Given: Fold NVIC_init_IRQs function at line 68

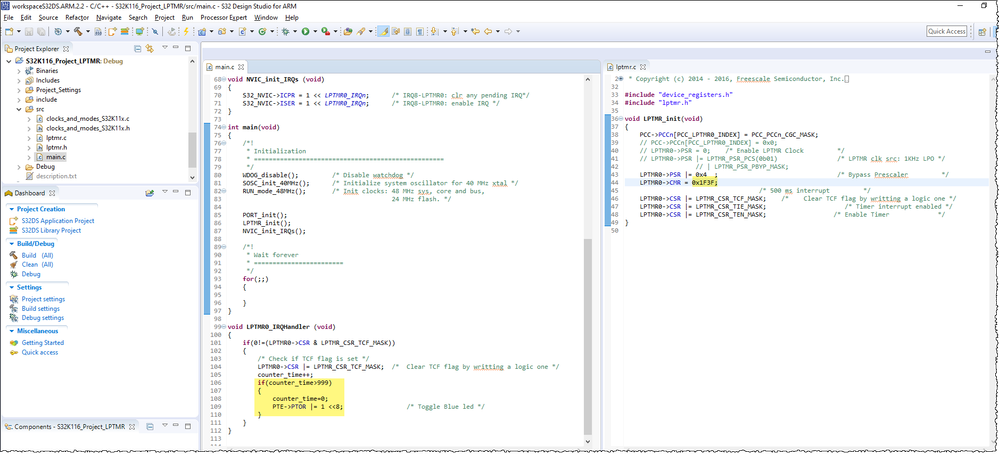Looking at the screenshot, I should point(225,79).
